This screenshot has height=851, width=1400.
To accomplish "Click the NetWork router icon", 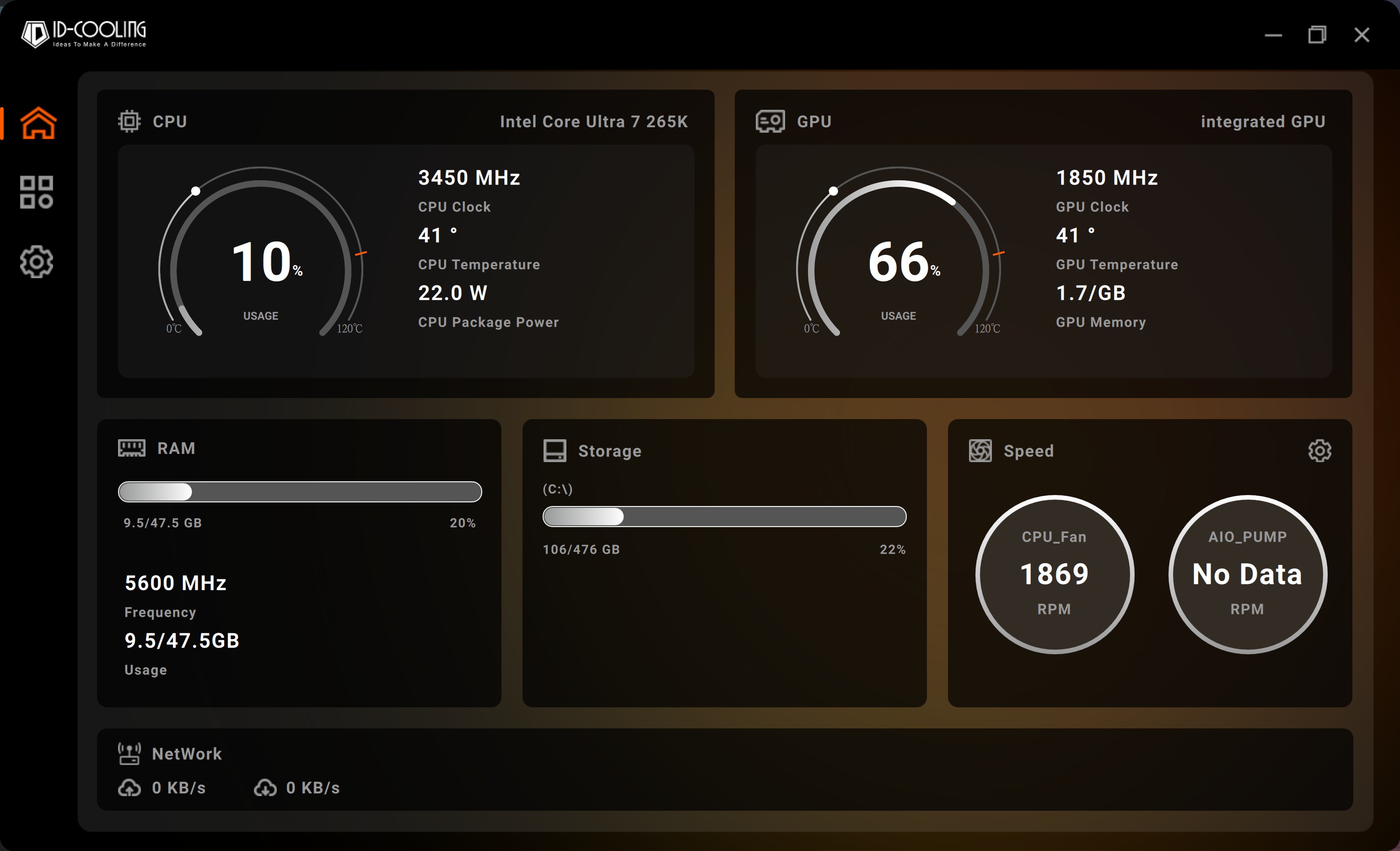I will [129, 753].
